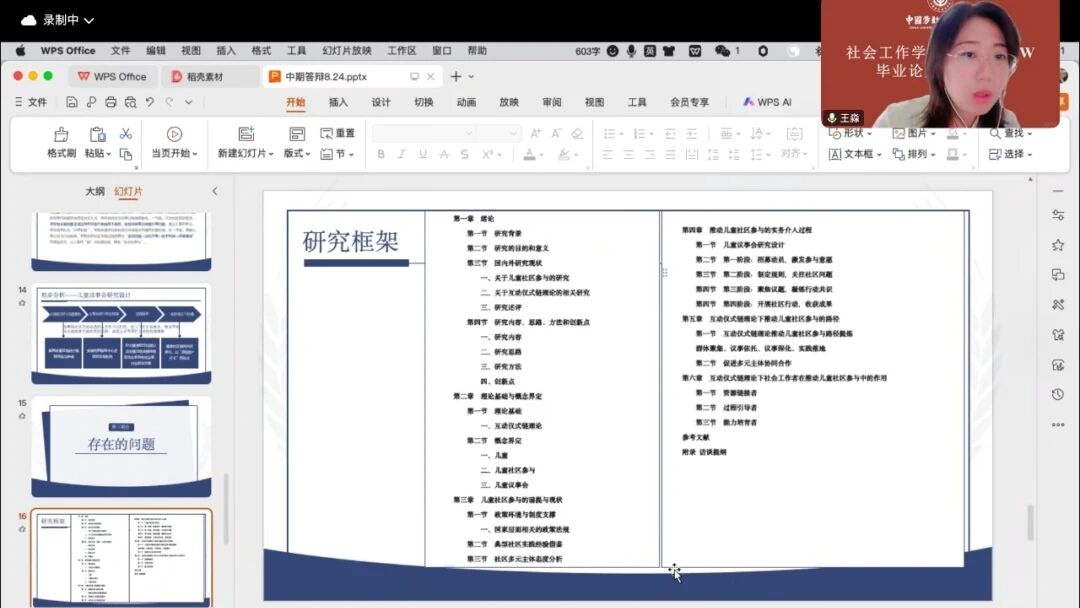1080x608 pixels.
Task: Open the Design (设计) ribbon tab
Action: tap(381, 102)
